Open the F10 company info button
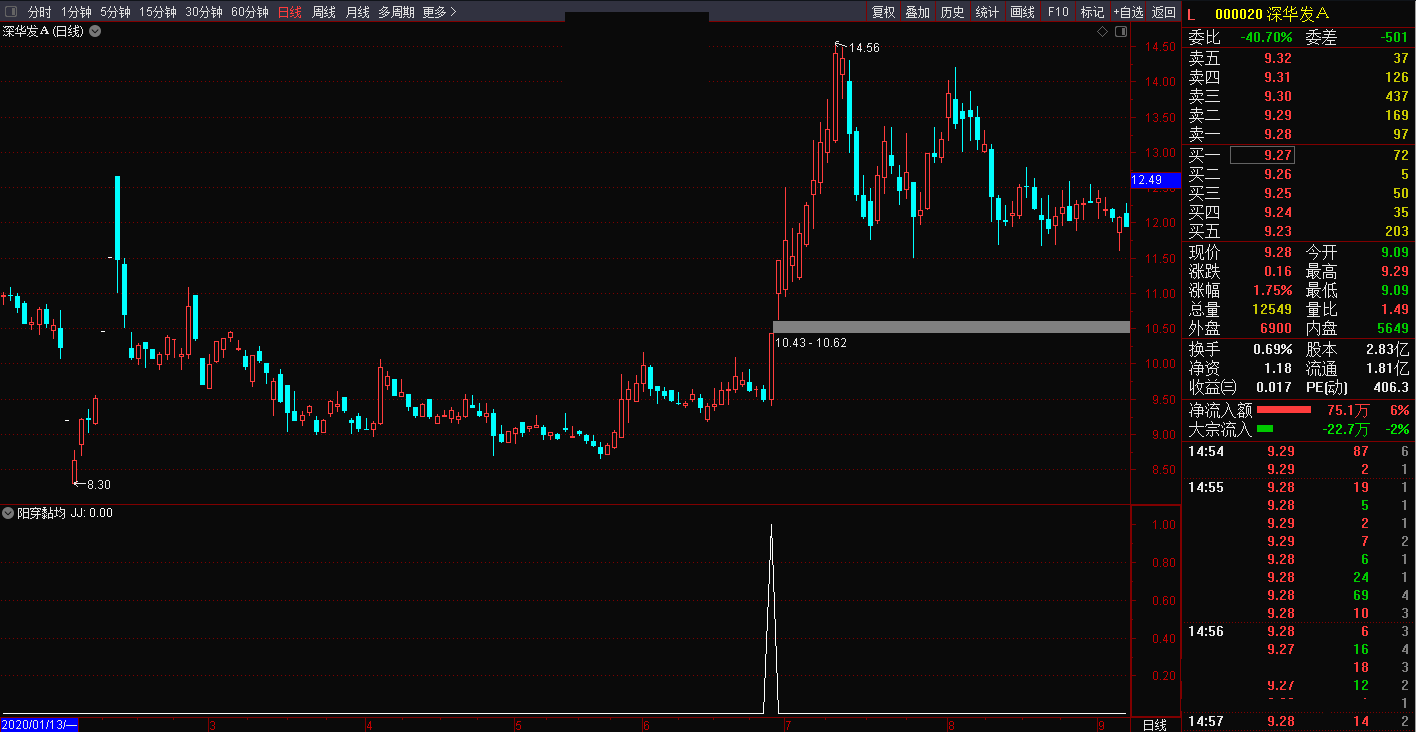1416x732 pixels. click(1058, 12)
